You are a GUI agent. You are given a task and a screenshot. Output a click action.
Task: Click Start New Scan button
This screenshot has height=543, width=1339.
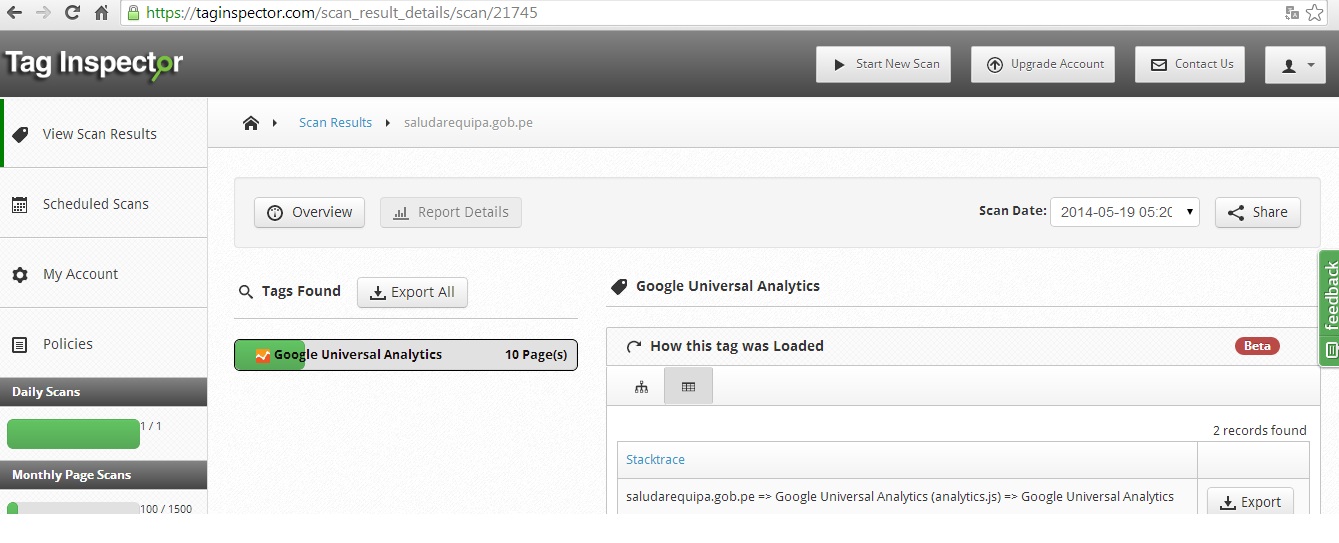click(x=883, y=64)
